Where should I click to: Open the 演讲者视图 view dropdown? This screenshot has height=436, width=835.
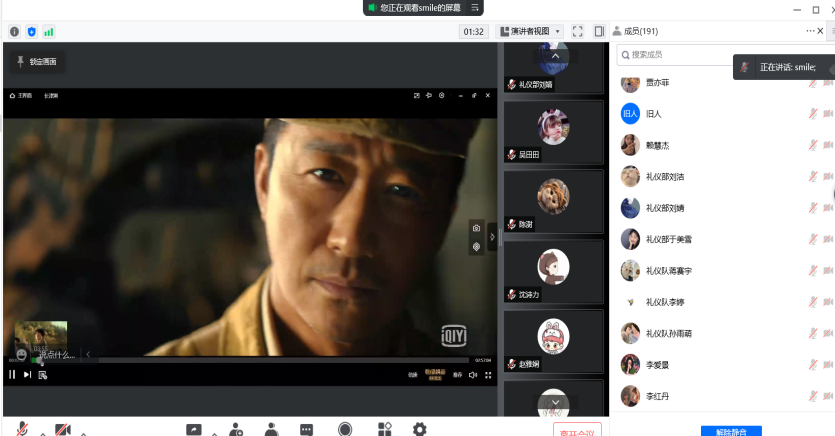[529, 32]
